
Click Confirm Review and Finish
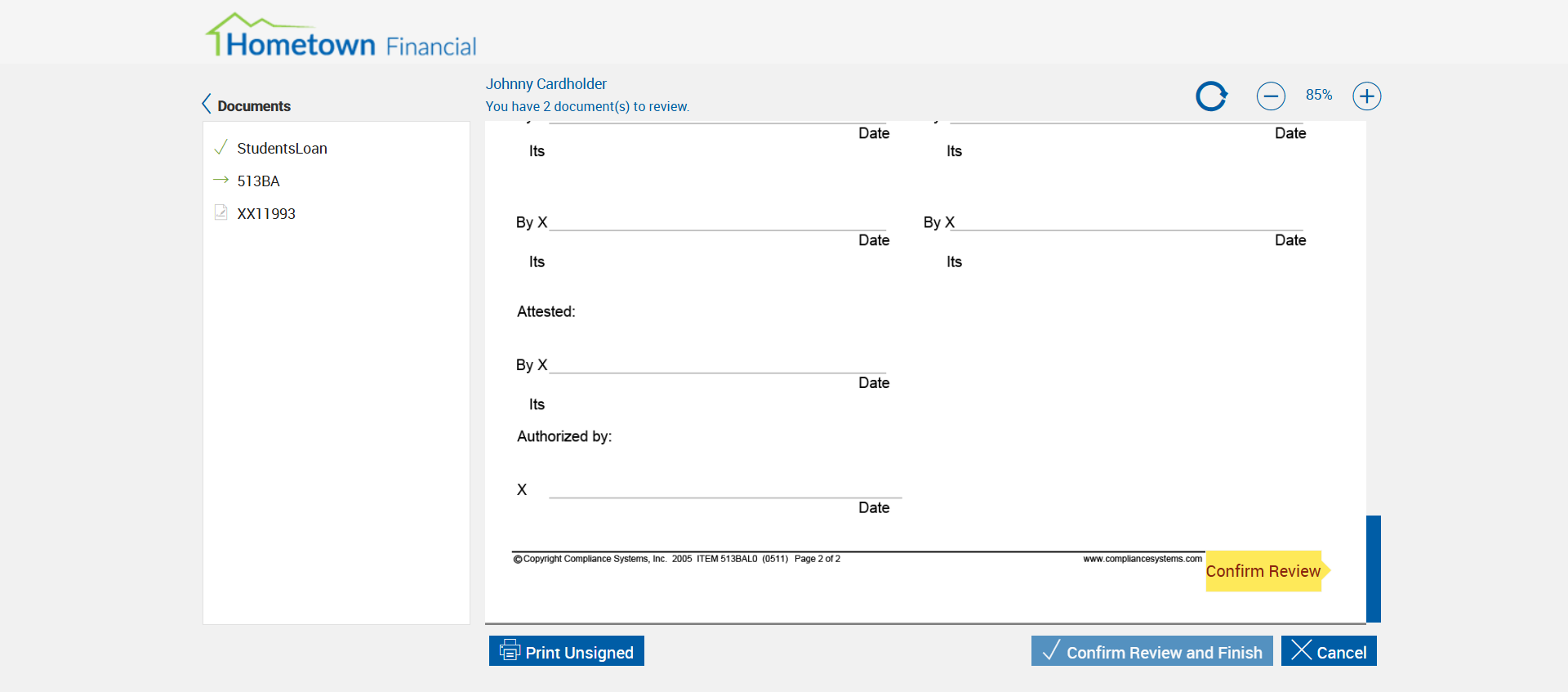click(x=1151, y=651)
